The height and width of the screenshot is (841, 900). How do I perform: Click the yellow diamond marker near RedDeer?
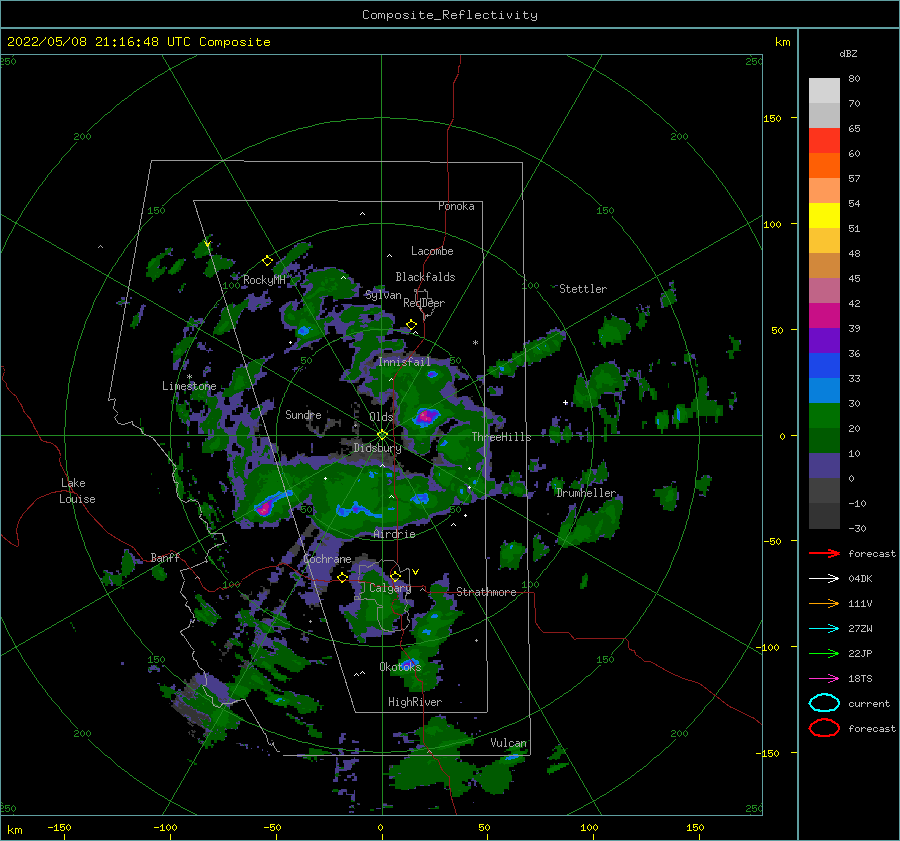click(411, 325)
